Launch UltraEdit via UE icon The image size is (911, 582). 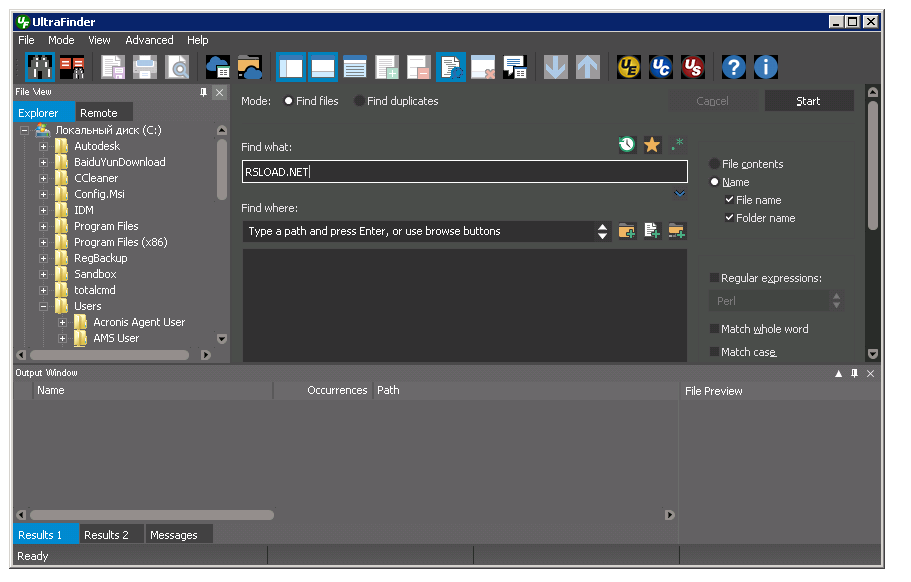[629, 67]
